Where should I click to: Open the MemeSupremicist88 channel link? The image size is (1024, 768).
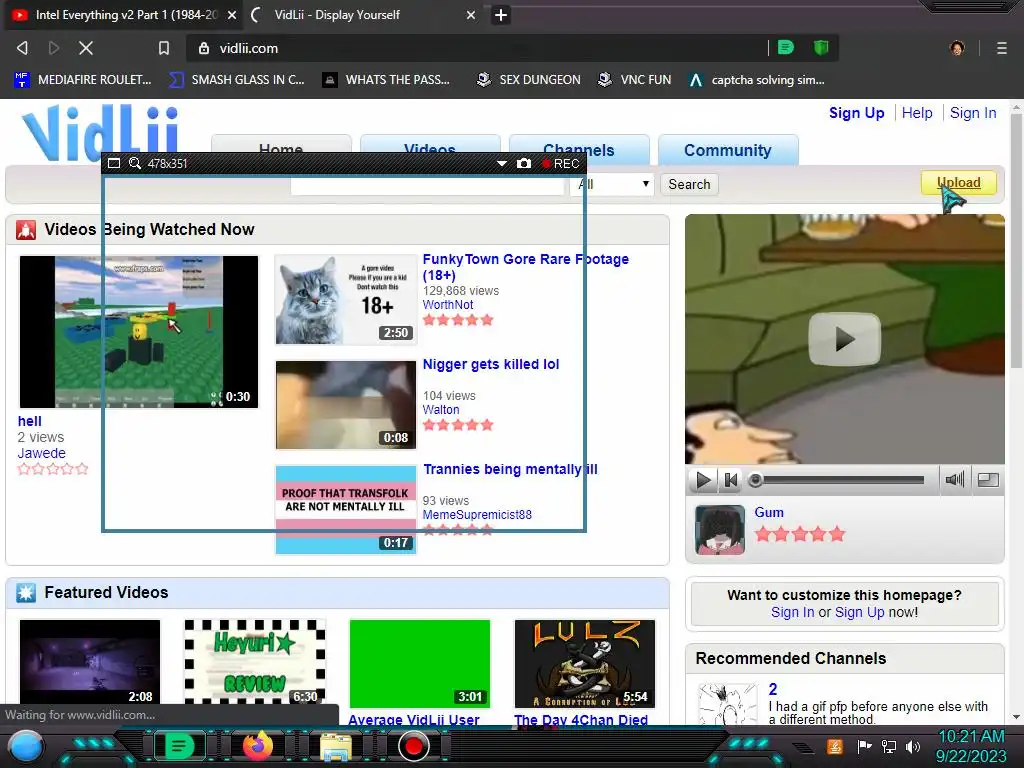pos(477,515)
